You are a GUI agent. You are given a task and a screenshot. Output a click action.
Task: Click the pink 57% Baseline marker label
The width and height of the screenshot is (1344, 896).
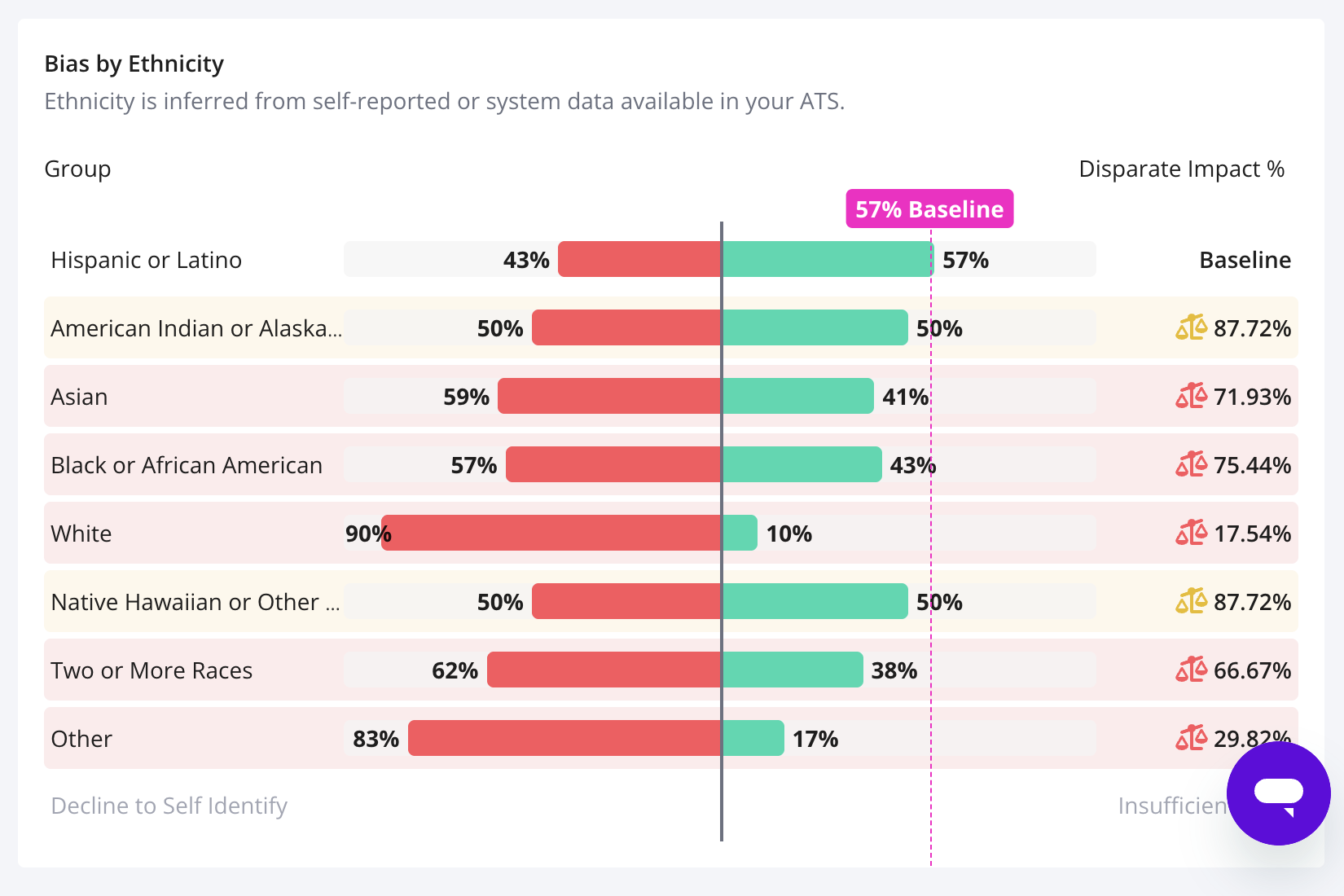(929, 209)
